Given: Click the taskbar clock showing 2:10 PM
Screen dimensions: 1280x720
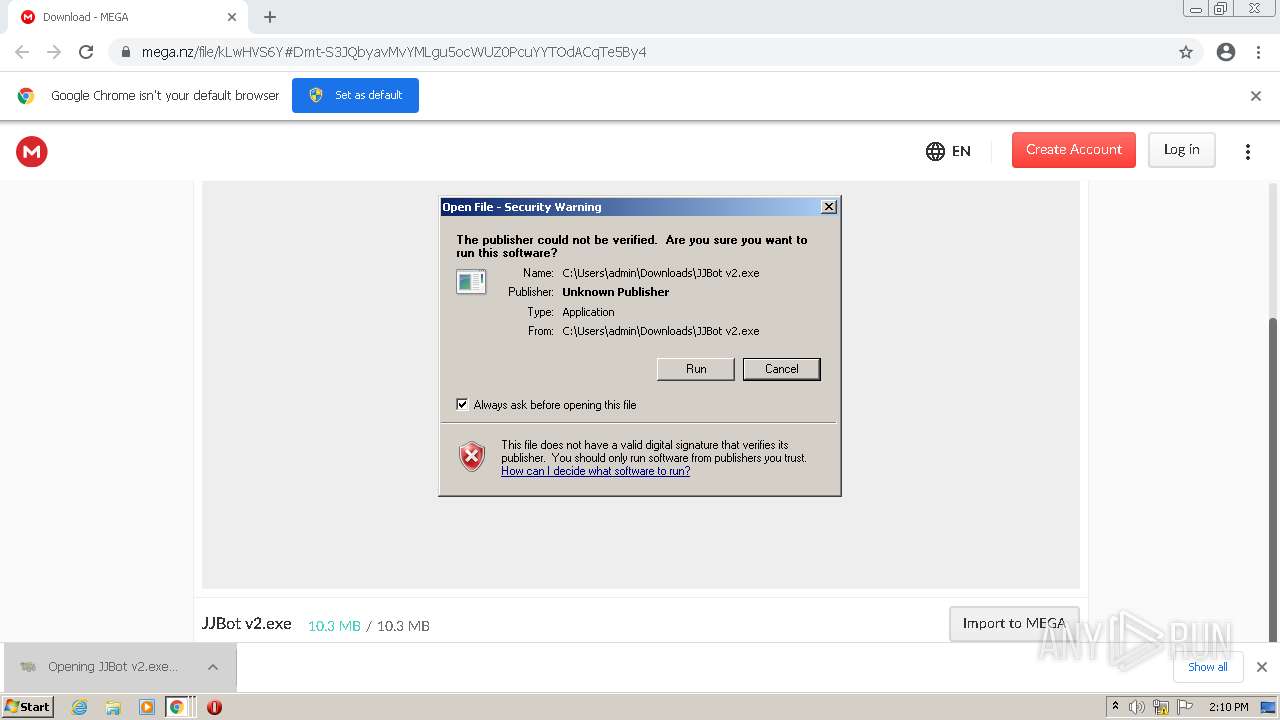Looking at the screenshot, I should click(1228, 707).
